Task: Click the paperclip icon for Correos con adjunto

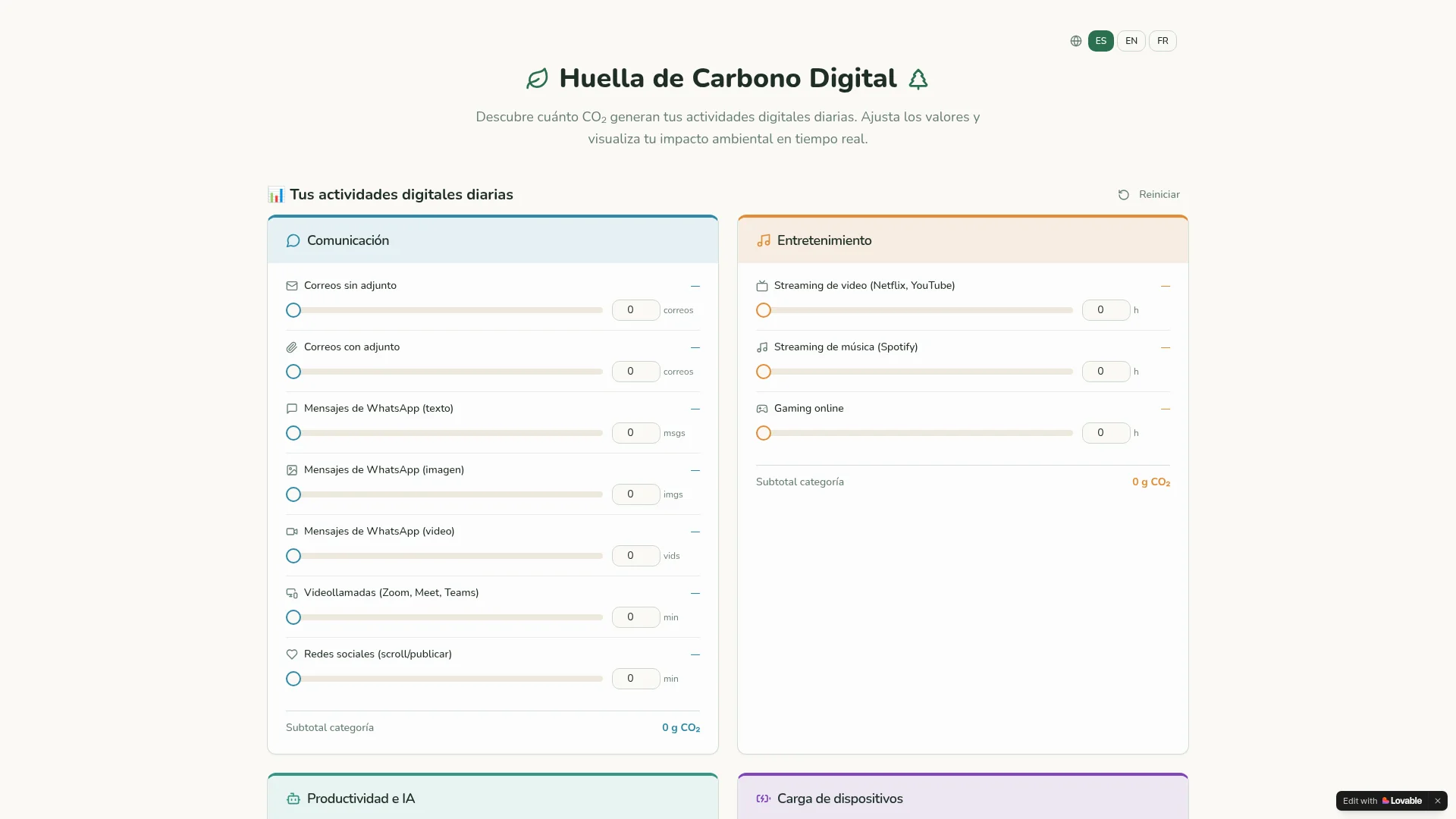Action: coord(292,347)
